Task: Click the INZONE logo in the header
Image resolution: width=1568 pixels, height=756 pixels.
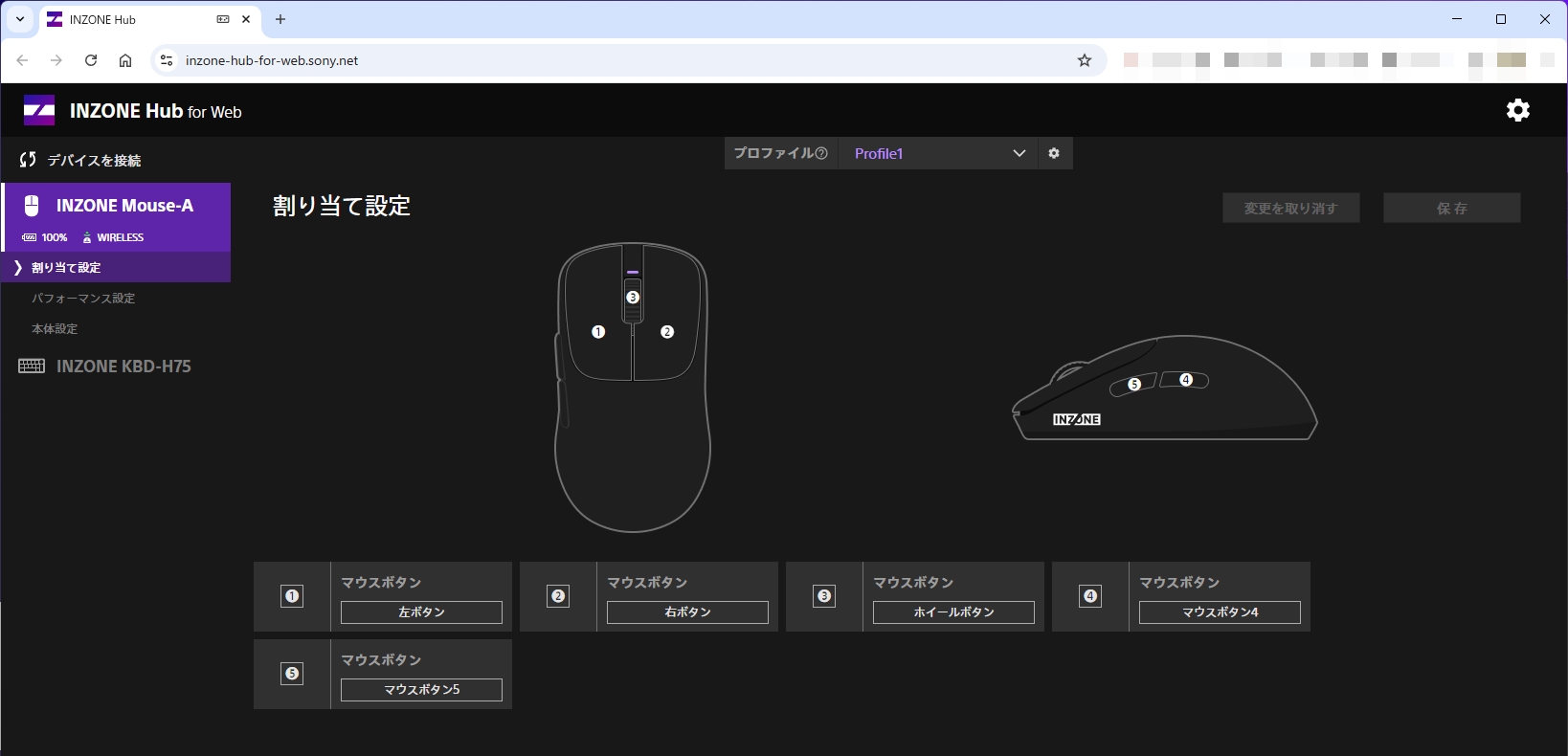Action: coord(39,111)
